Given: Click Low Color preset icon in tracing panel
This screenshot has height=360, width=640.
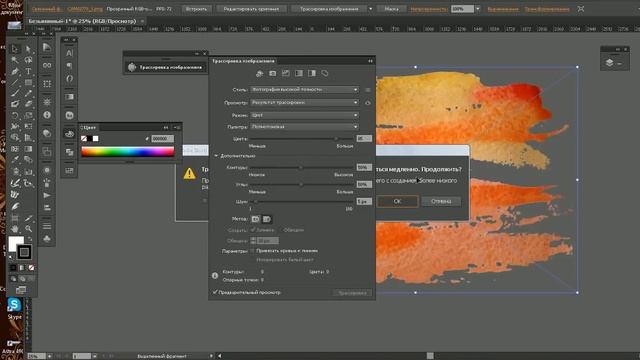Looking at the screenshot, I should pos(286,73).
